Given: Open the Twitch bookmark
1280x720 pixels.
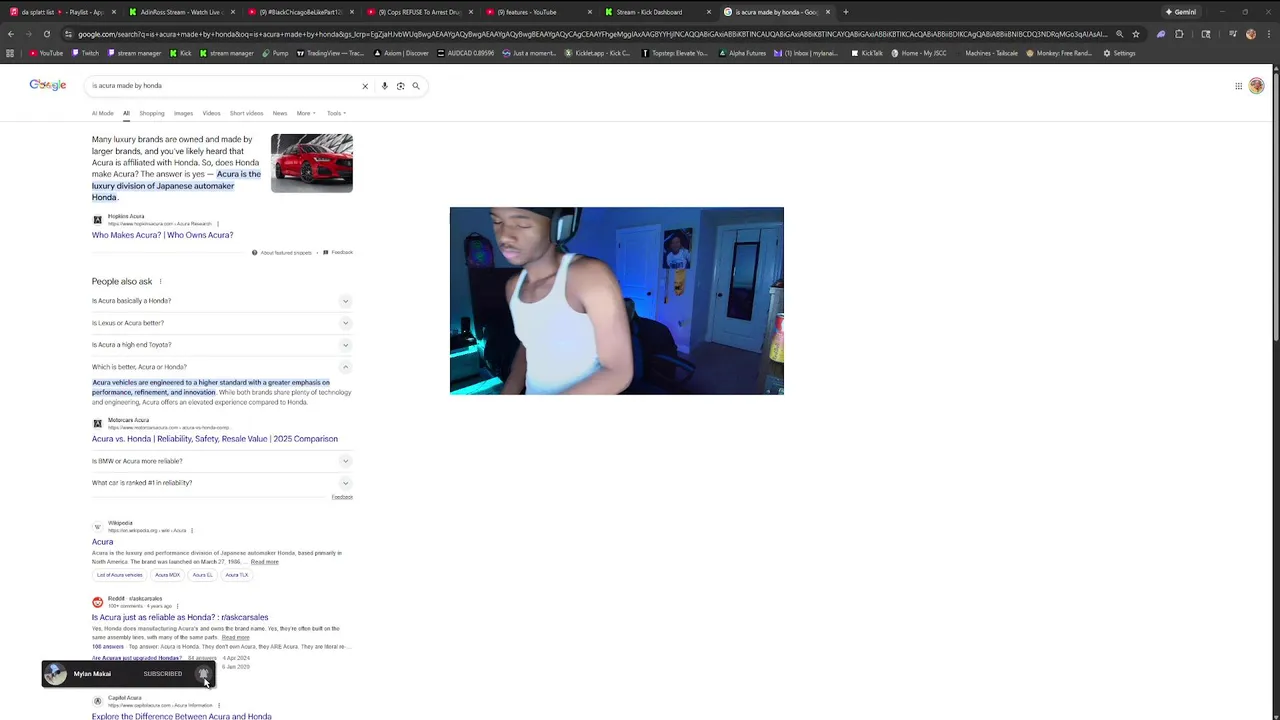Looking at the screenshot, I should pyautogui.click(x=86, y=53).
